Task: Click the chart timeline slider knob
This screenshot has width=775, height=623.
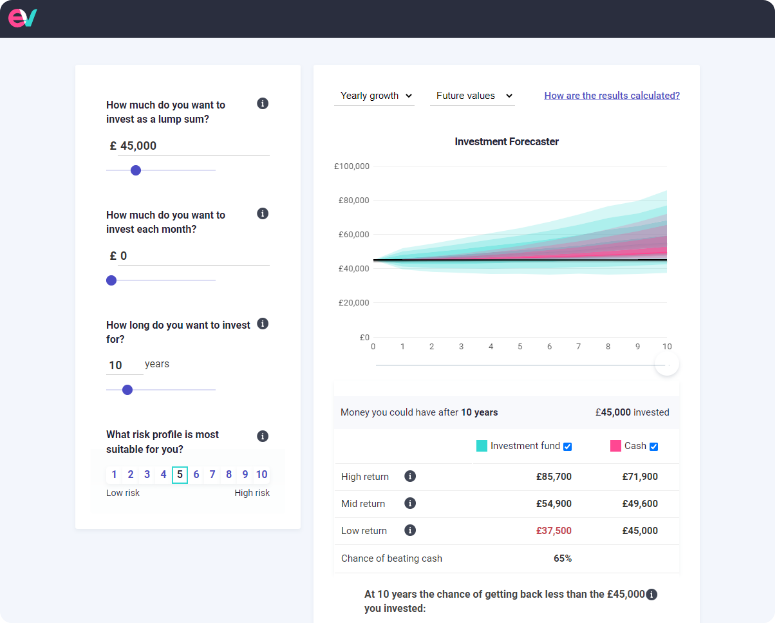Action: click(667, 364)
